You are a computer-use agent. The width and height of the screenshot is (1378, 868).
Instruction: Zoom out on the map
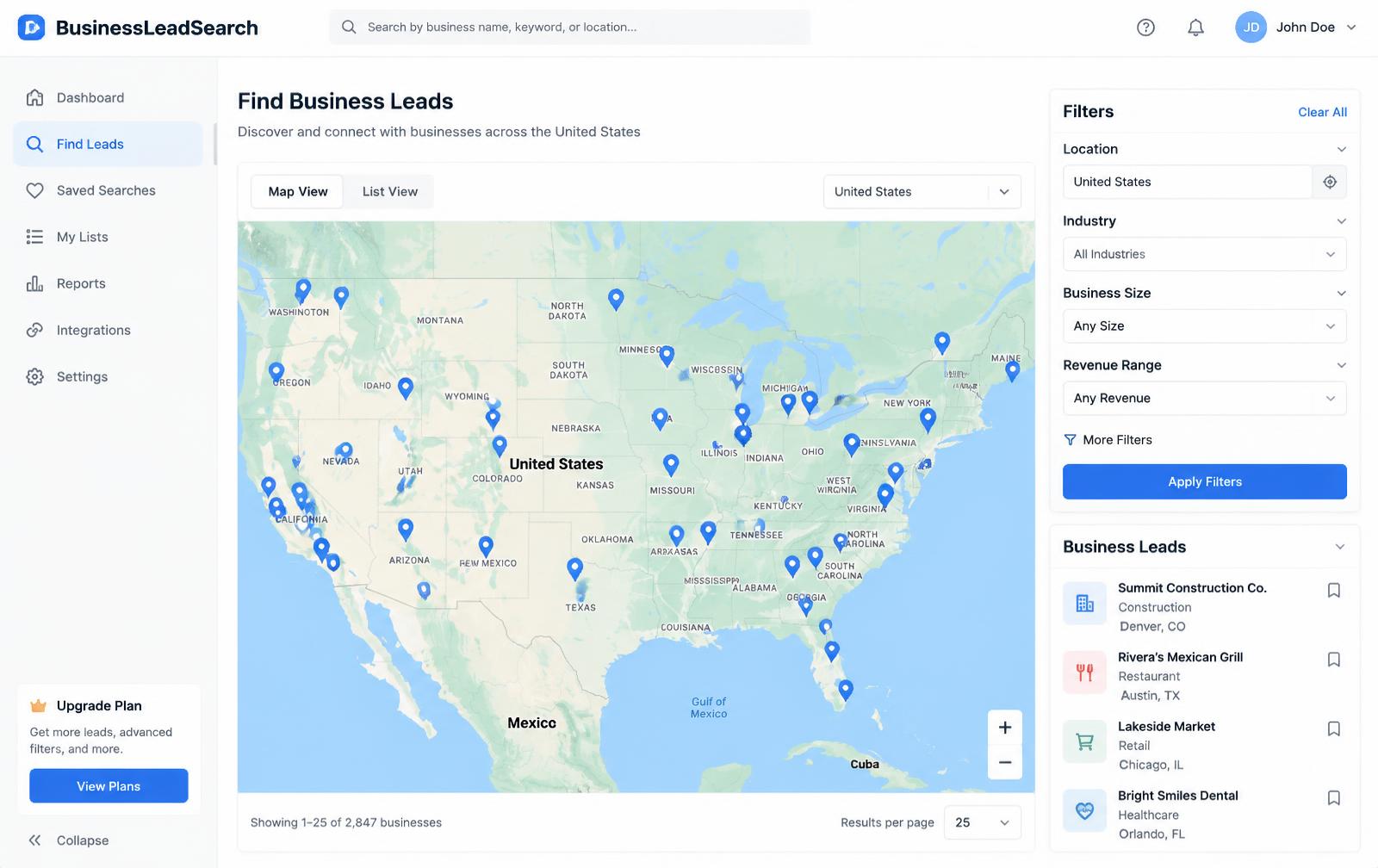coord(1004,762)
